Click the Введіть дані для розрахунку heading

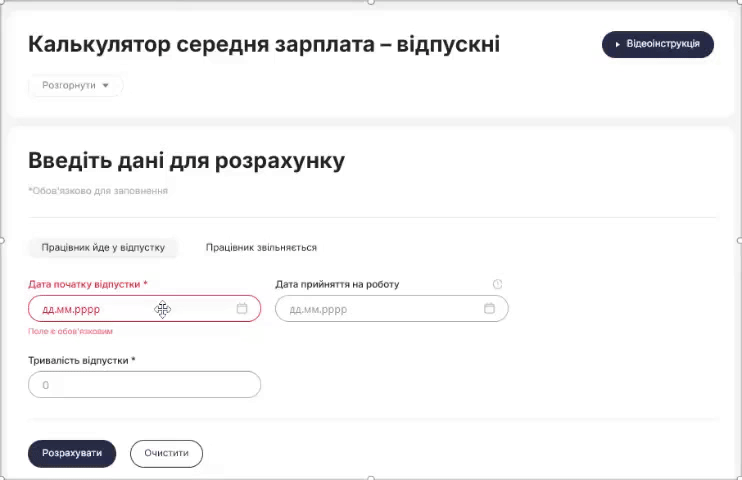coord(186,161)
